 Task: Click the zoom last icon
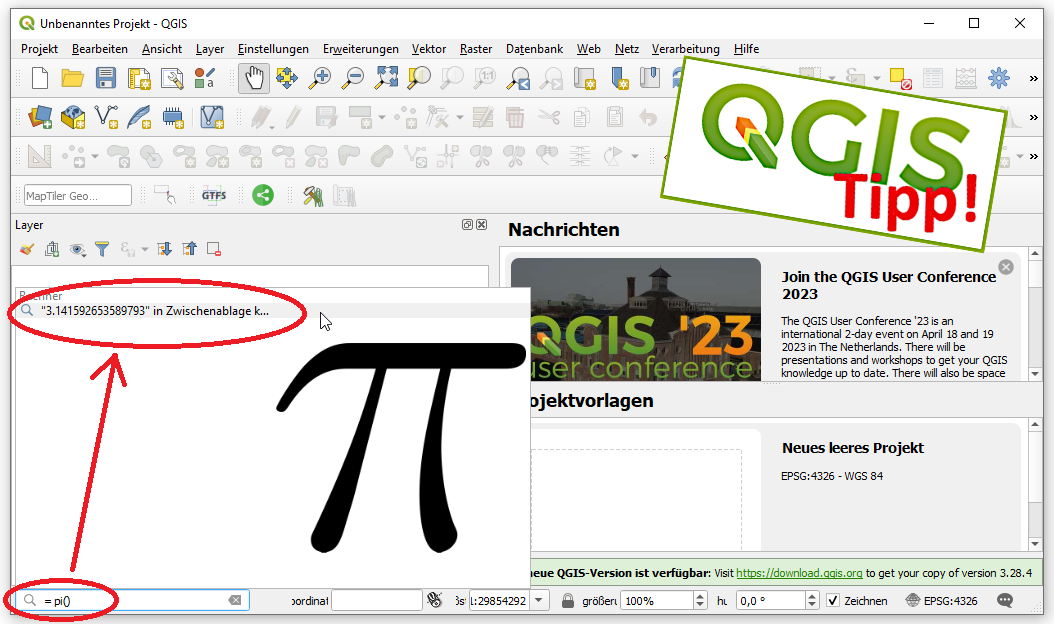518,79
